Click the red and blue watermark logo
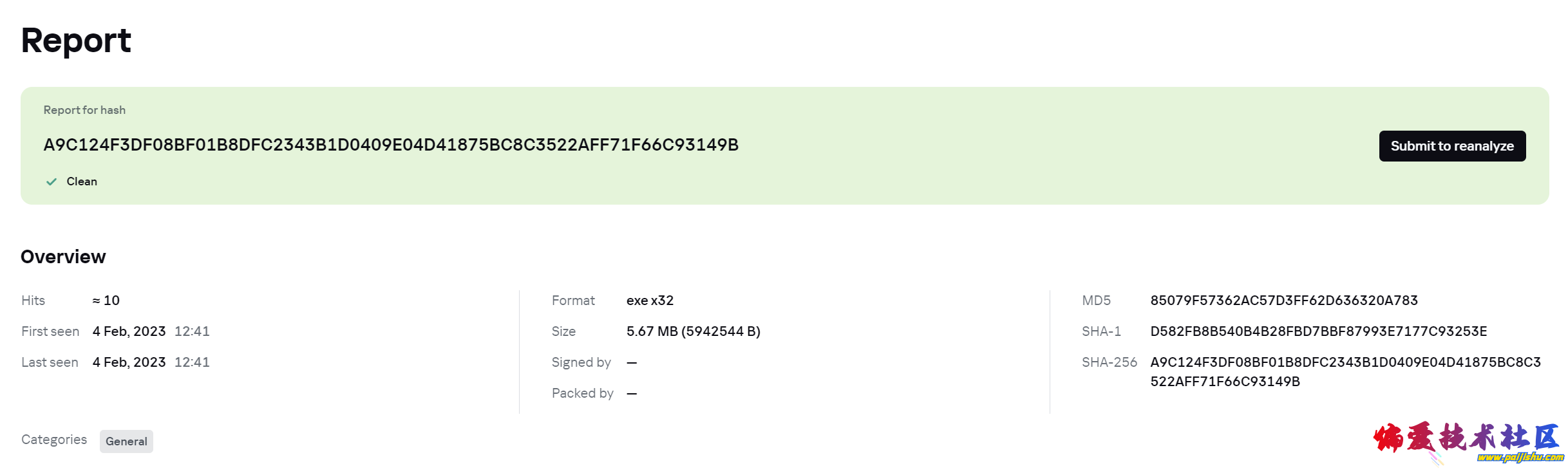The image size is (1568, 473). coord(1466,439)
